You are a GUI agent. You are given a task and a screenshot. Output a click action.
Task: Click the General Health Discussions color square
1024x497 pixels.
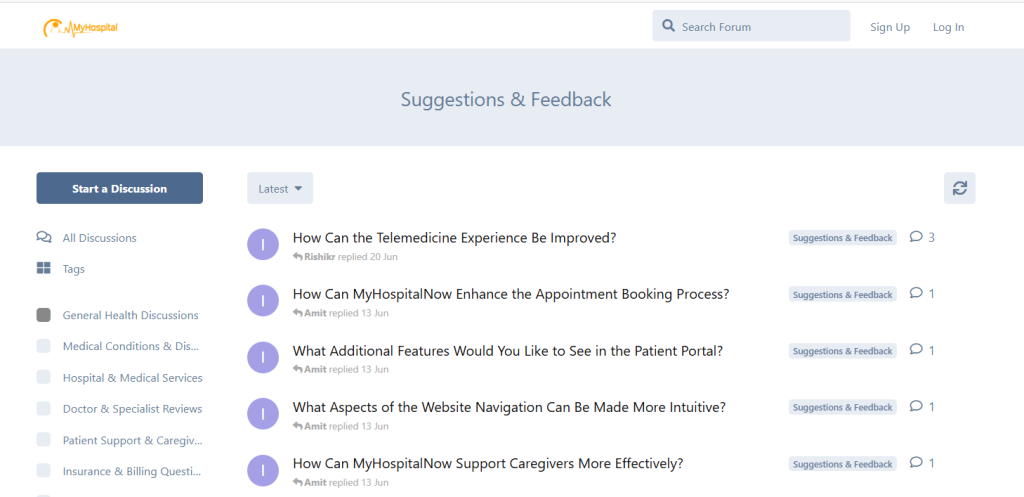tap(44, 315)
